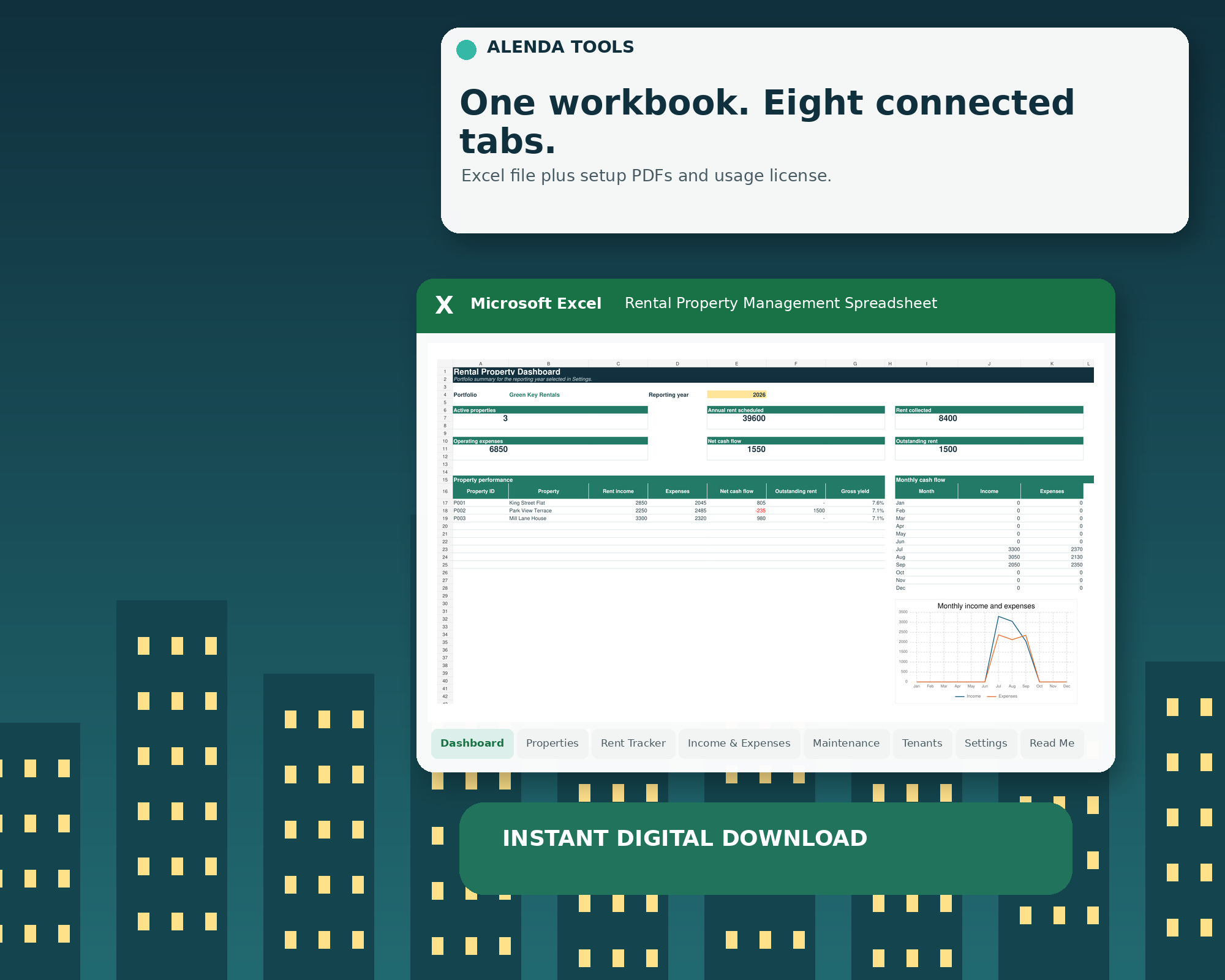Select the Jul row in Monthly cash flow
1225x980 pixels.
pos(989,549)
